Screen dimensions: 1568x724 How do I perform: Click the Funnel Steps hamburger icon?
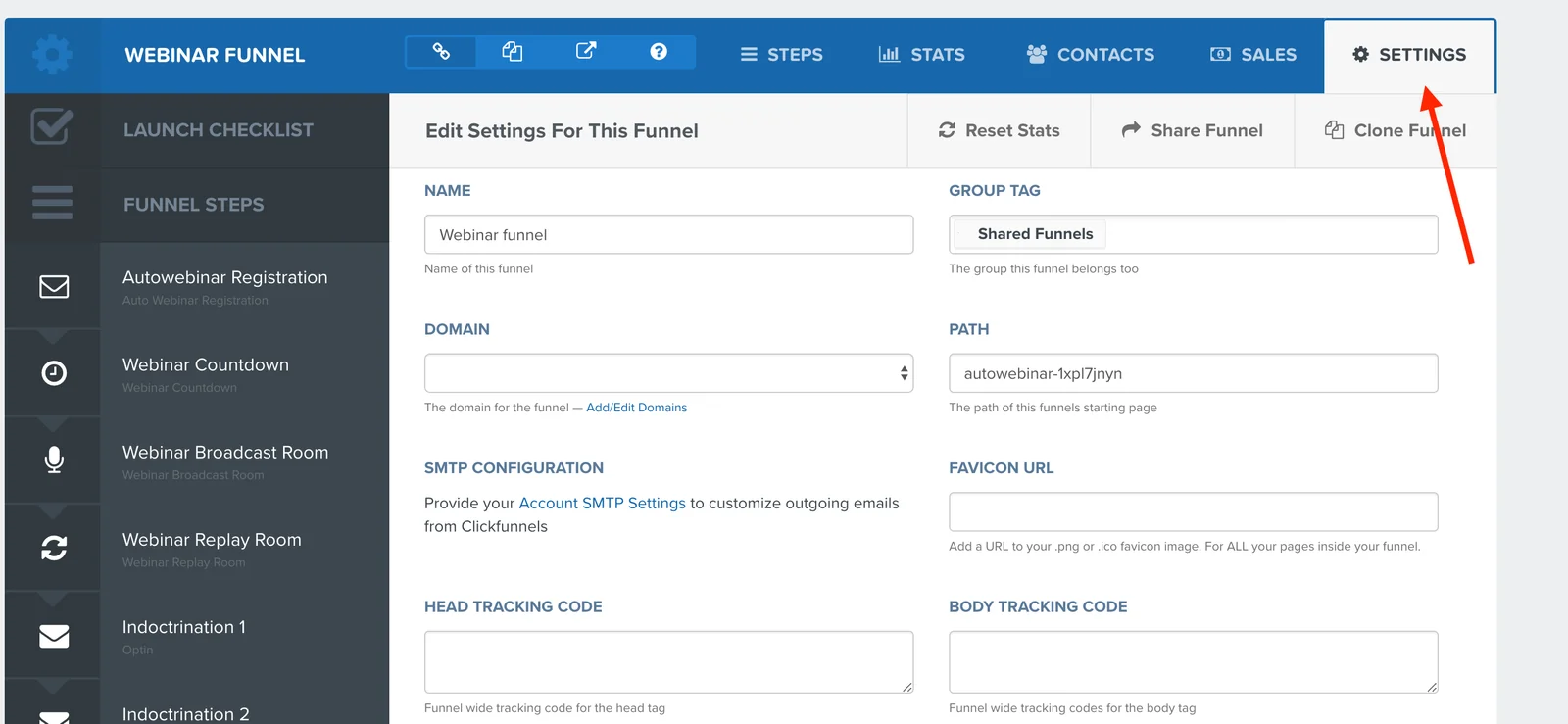(x=53, y=203)
